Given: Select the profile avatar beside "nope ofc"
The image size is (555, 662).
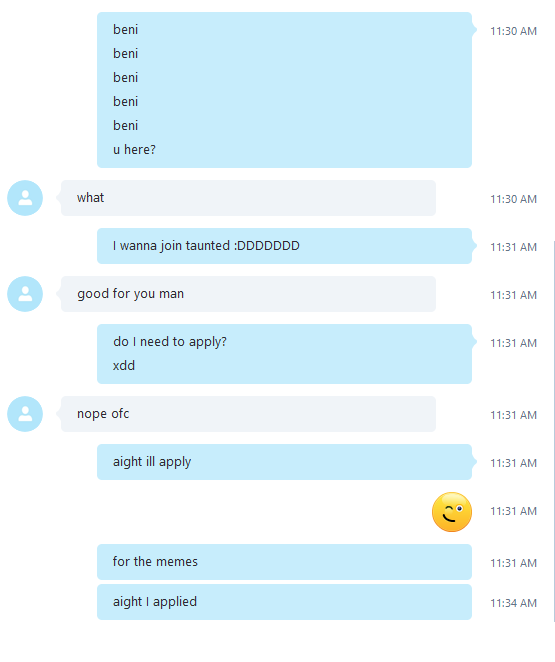Looking at the screenshot, I should (x=25, y=414).
